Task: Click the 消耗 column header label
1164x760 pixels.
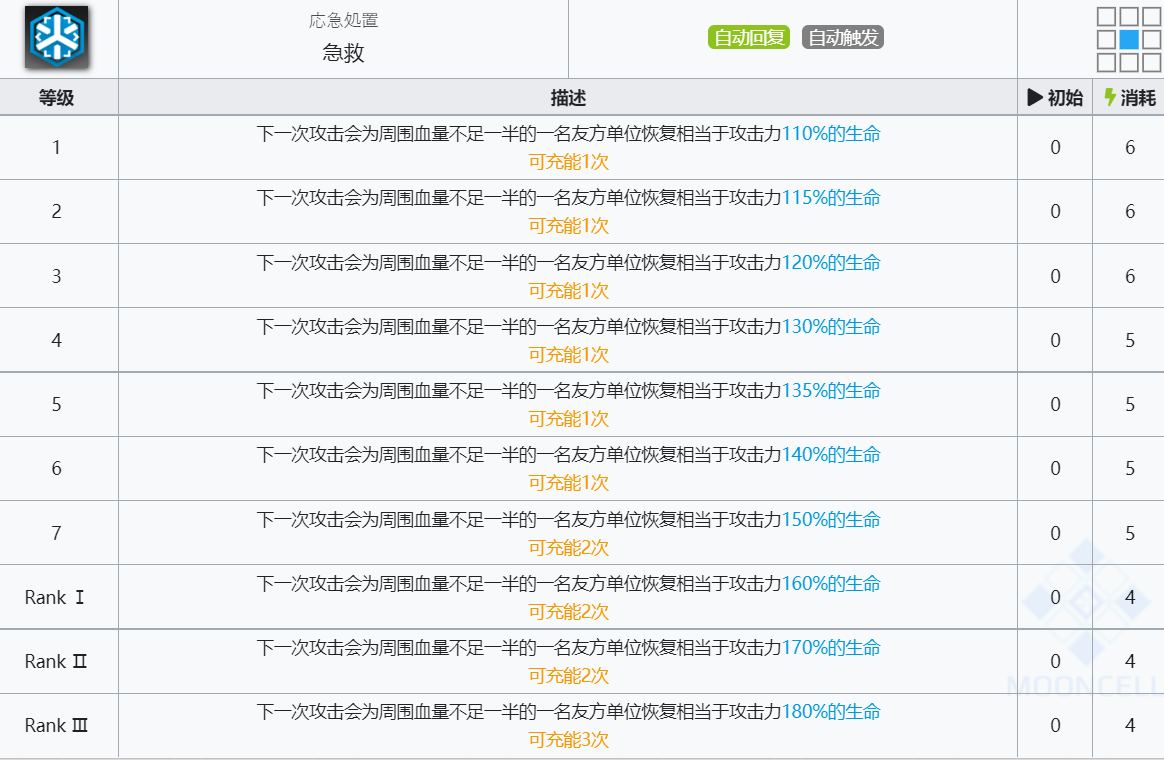Action: (1138, 97)
